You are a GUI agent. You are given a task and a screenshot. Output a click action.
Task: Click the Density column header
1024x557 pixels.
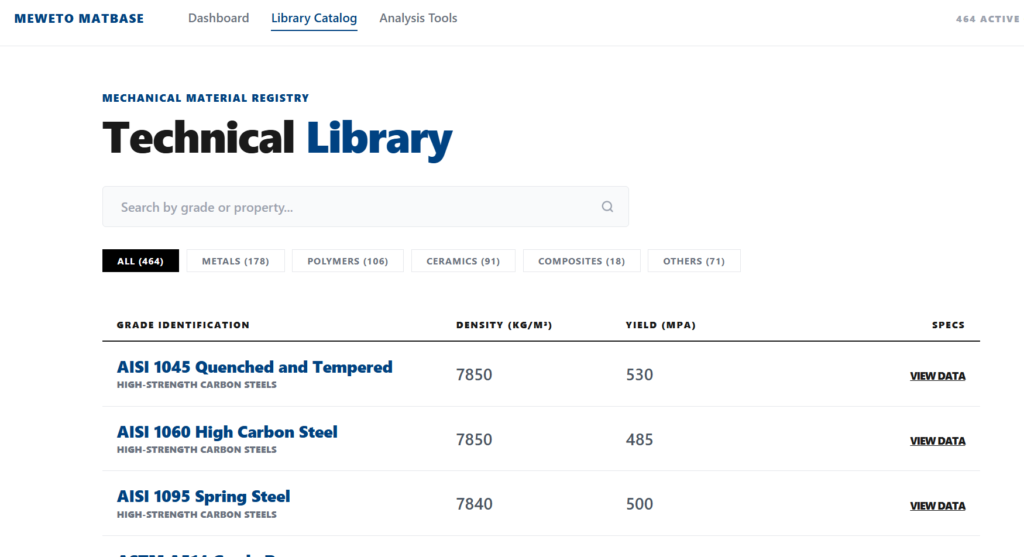point(504,325)
